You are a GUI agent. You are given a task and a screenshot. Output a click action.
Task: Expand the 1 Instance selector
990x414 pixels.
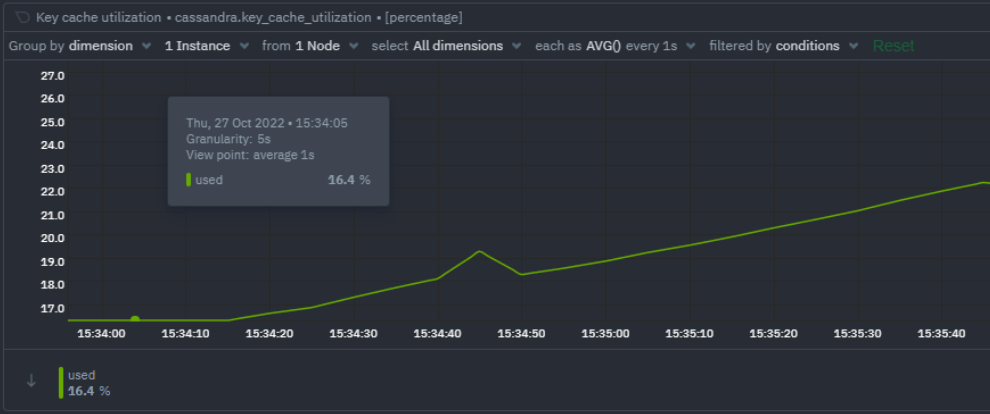tap(205, 46)
